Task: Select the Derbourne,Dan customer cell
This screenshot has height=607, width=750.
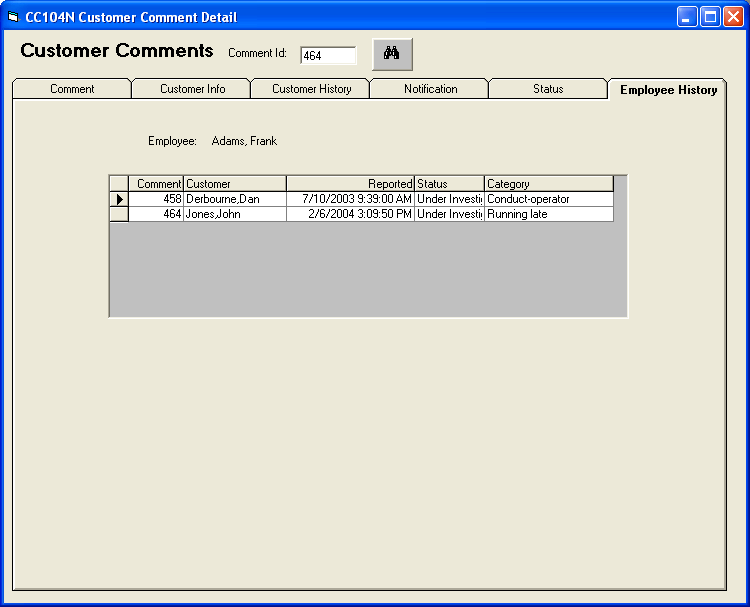Action: pyautogui.click(x=235, y=199)
